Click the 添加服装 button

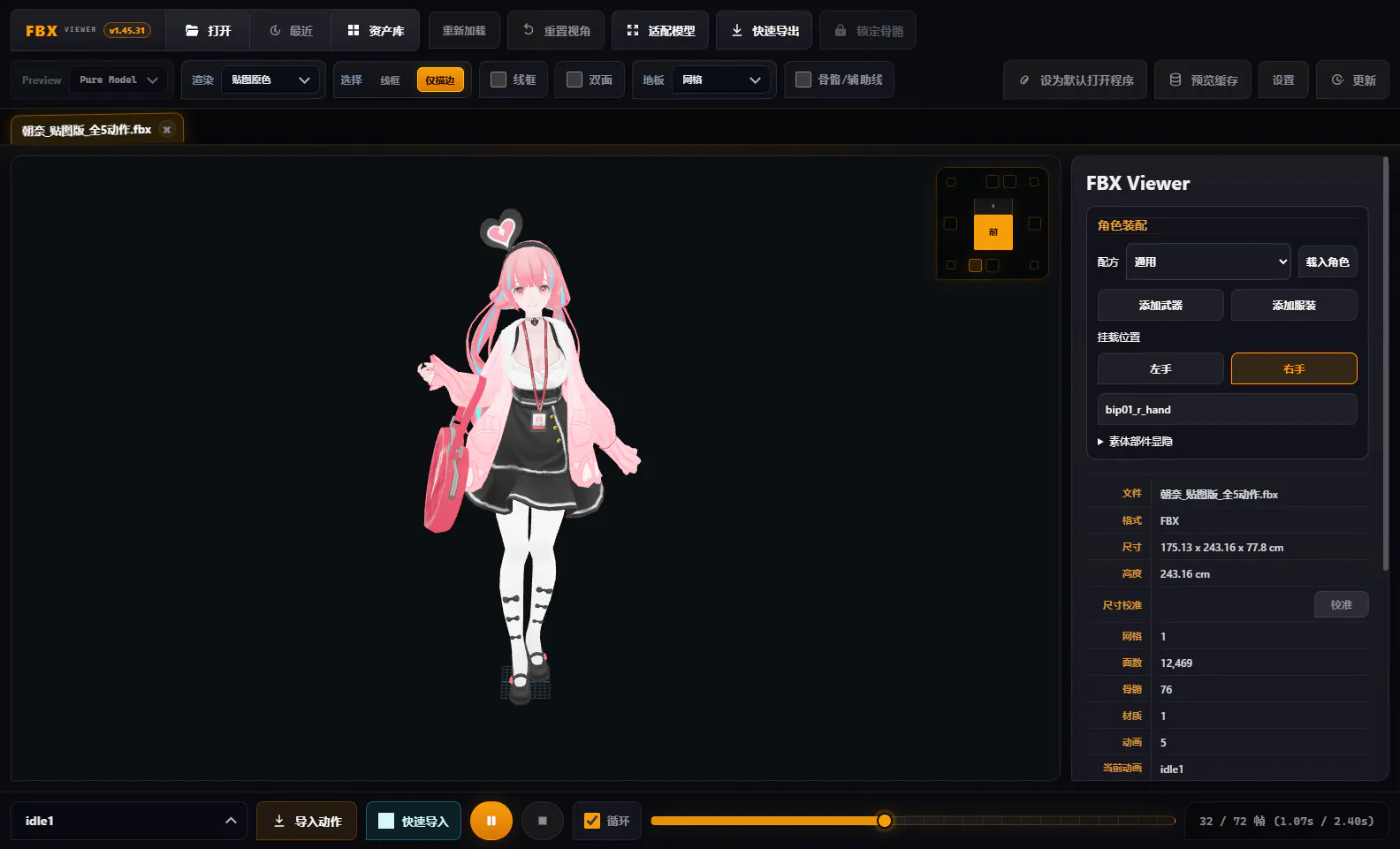pyautogui.click(x=1294, y=305)
